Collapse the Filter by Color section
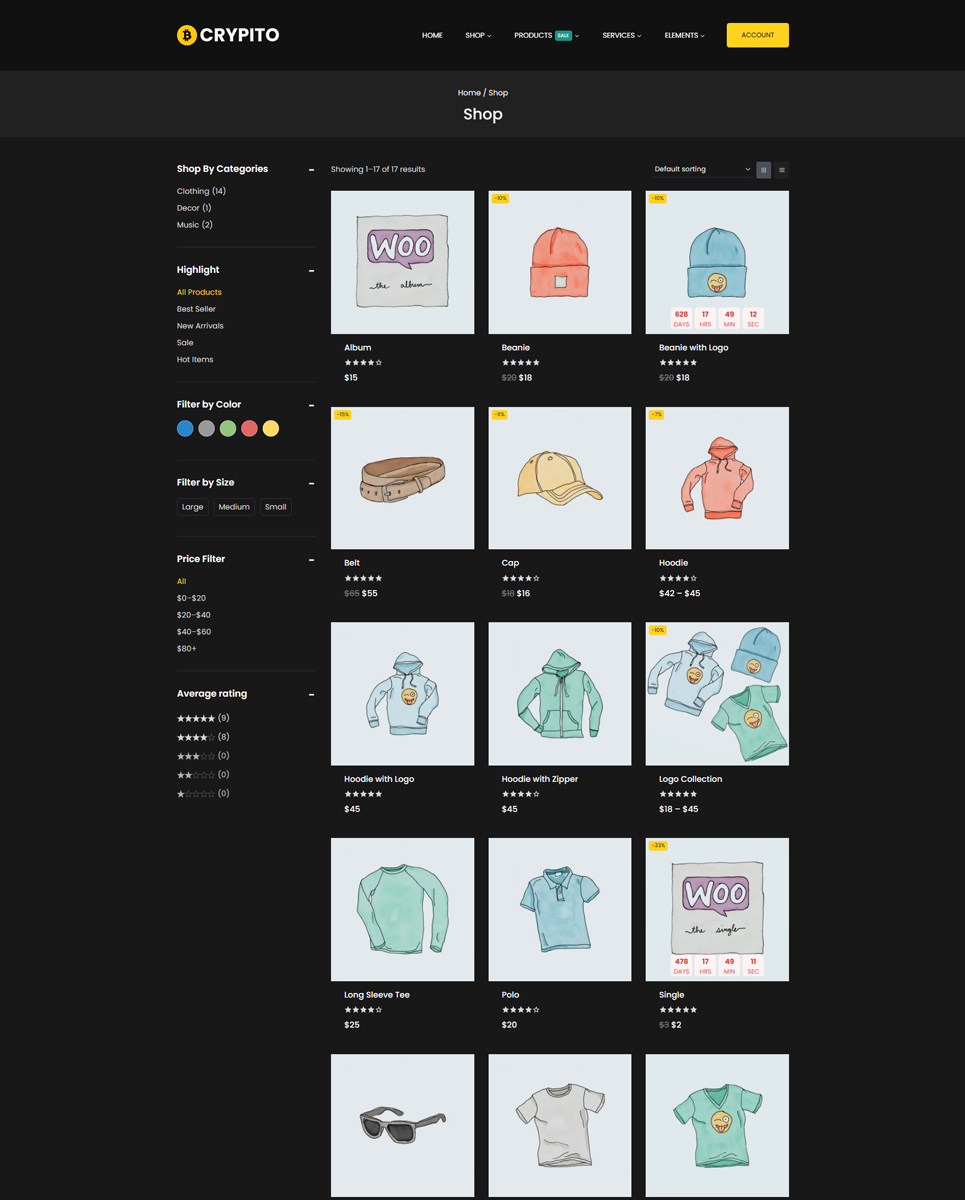Screen dimensions: 965x1200 click(x=311, y=405)
